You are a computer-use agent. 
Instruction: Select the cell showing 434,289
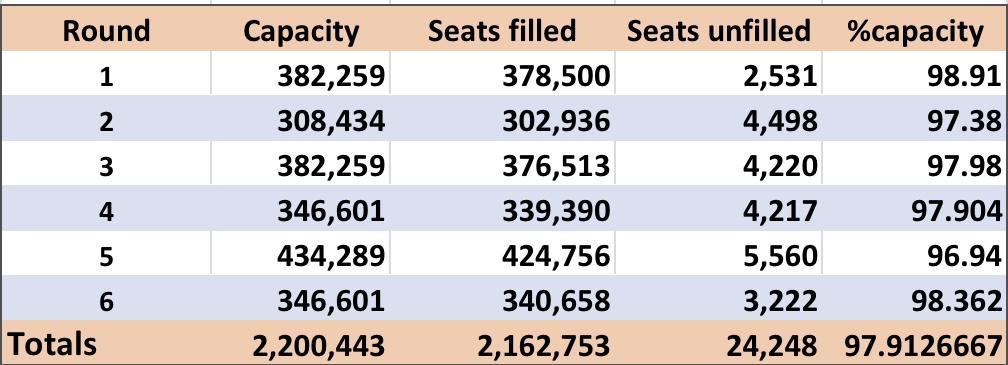(300, 253)
